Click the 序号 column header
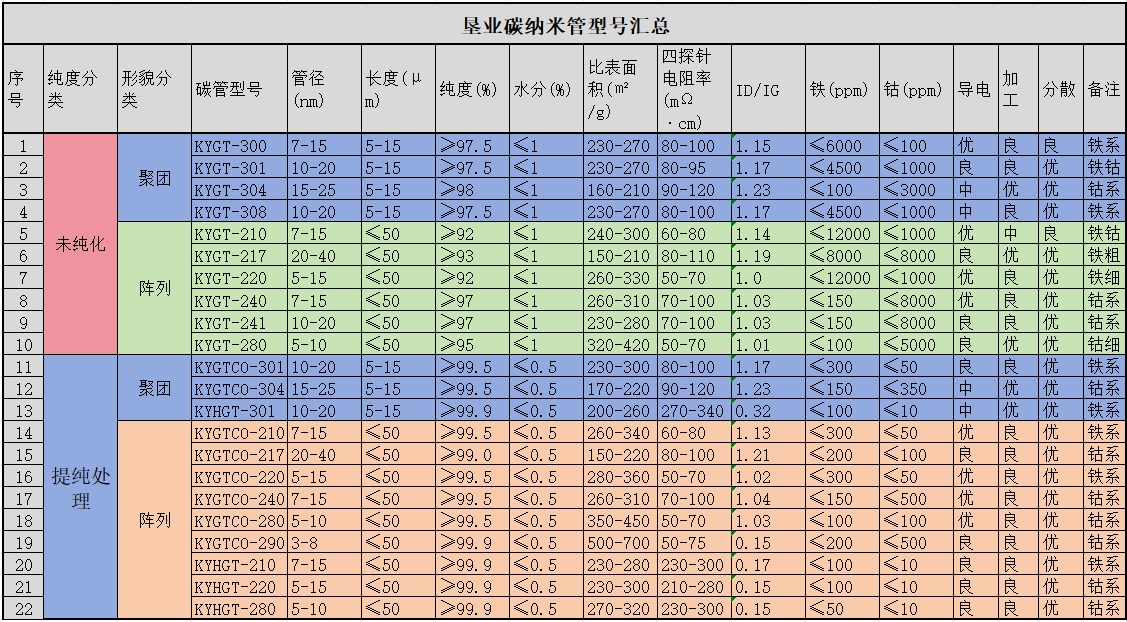Viewport: 1127px width, 622px height. tap(23, 88)
